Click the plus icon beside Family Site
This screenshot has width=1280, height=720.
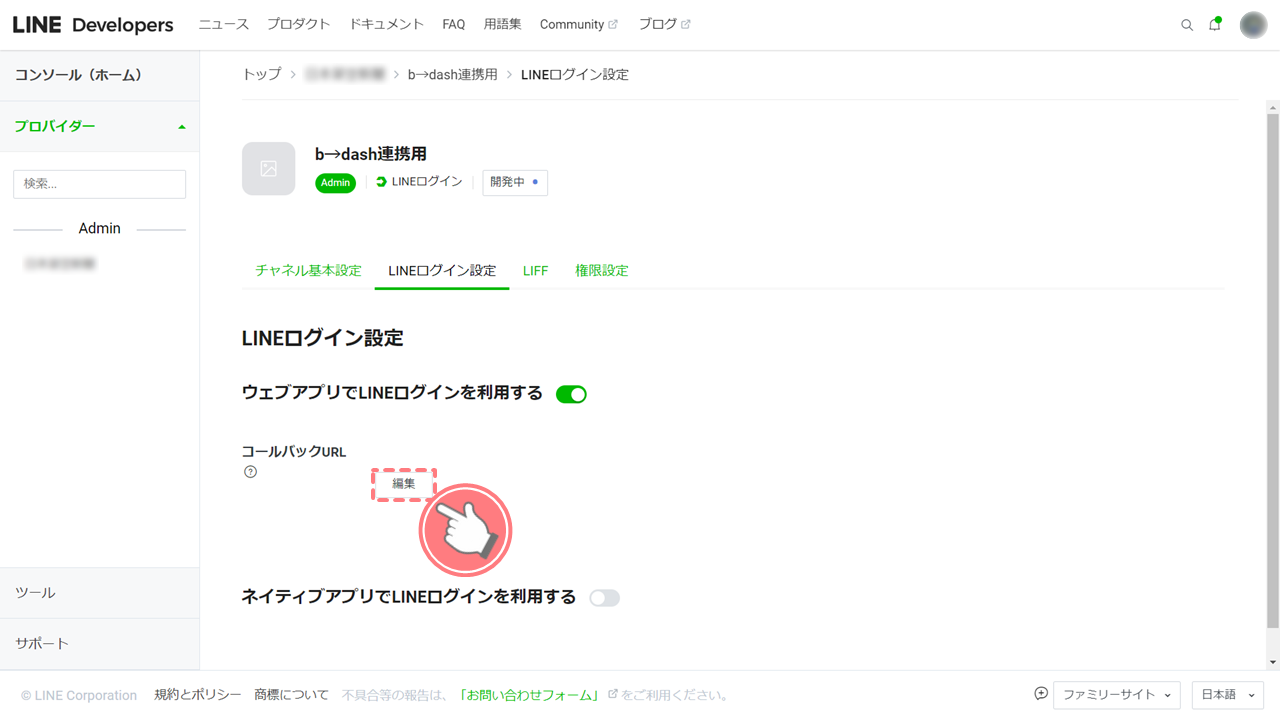pyautogui.click(x=1041, y=693)
